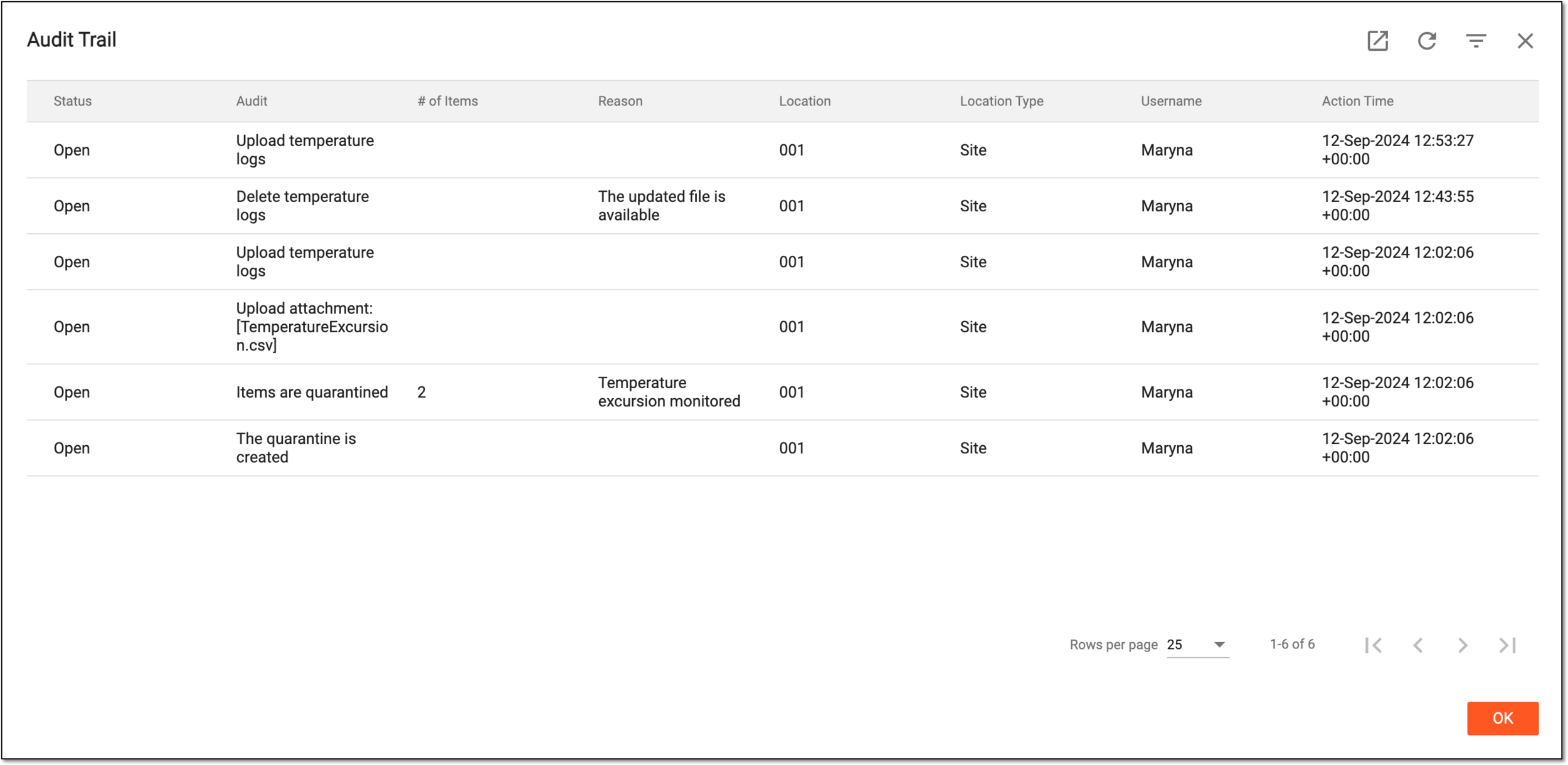Click reason 'Temperature excursion monitored'
1568x765 pixels.
coord(669,392)
